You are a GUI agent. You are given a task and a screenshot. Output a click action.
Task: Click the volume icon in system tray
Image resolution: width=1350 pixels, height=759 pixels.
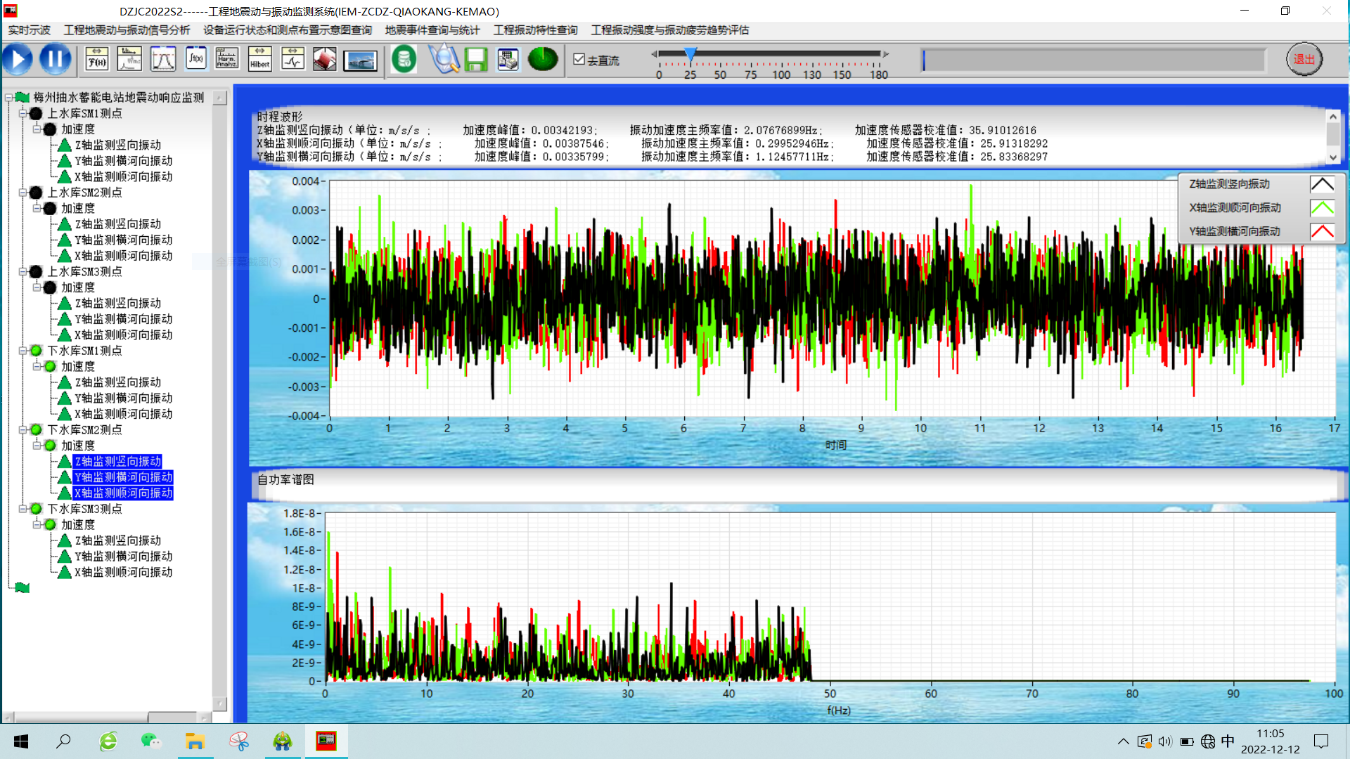pyautogui.click(x=1164, y=742)
